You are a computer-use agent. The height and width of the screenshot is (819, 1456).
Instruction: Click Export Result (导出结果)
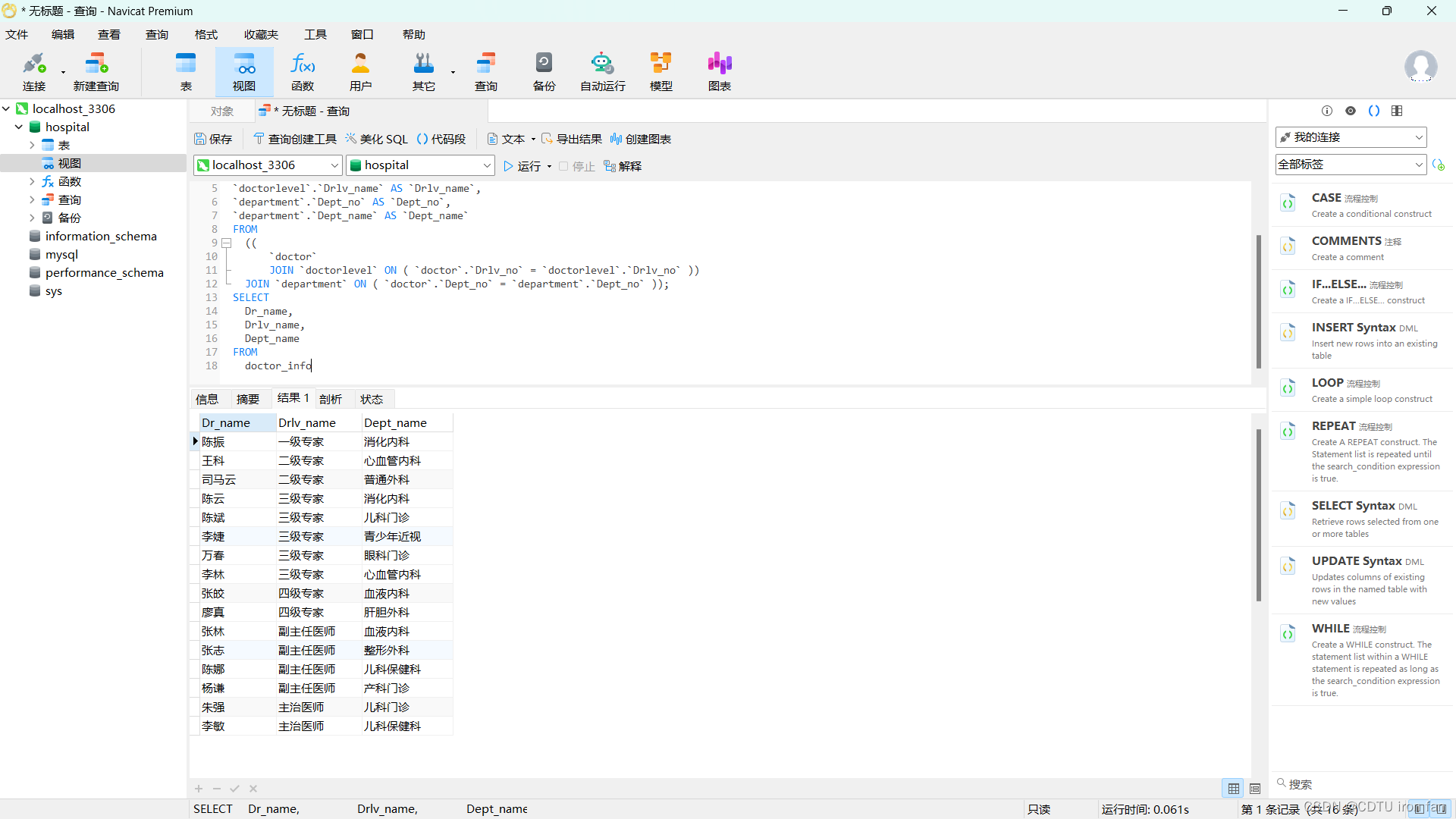point(572,139)
